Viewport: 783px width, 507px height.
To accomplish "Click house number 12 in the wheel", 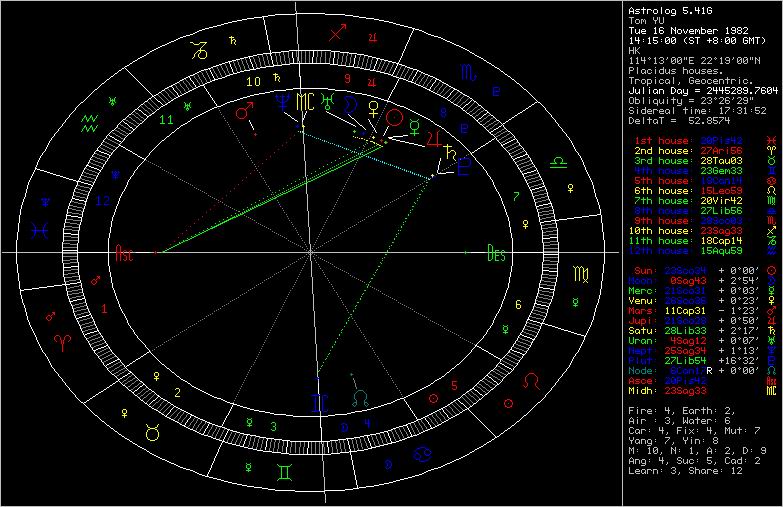I will click(x=102, y=201).
